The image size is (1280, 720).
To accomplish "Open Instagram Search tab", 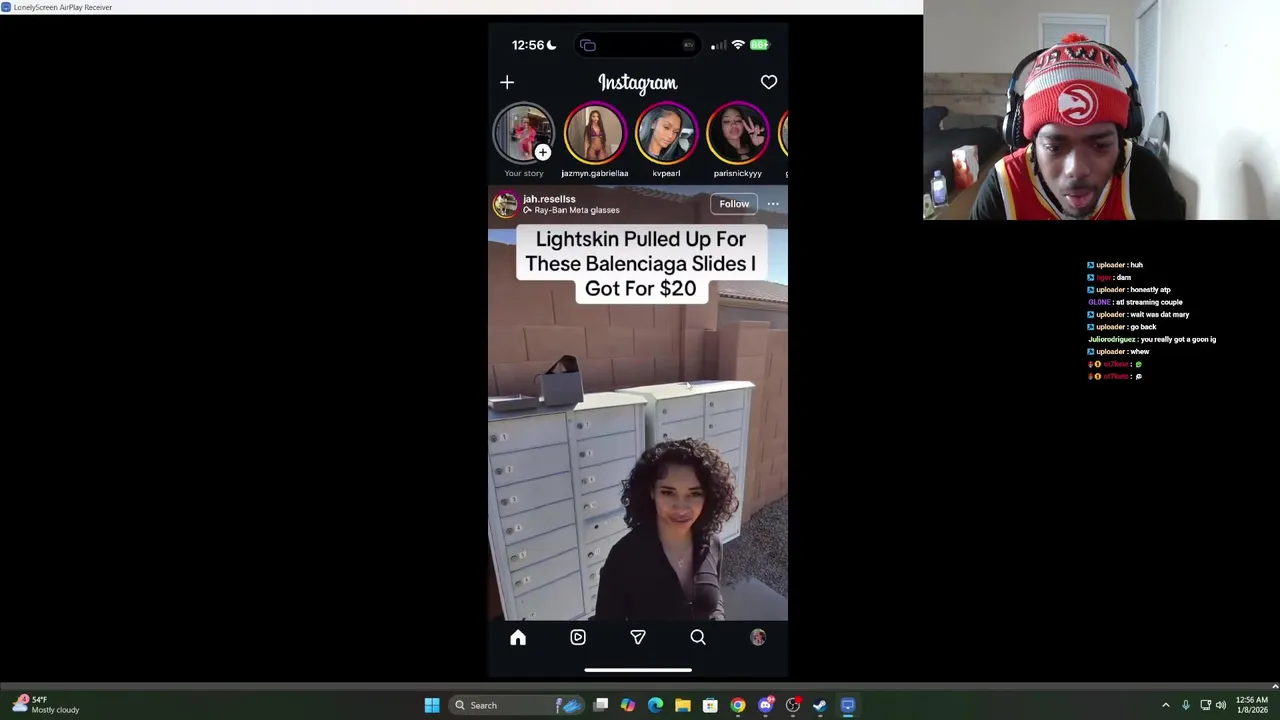I will tap(698, 638).
